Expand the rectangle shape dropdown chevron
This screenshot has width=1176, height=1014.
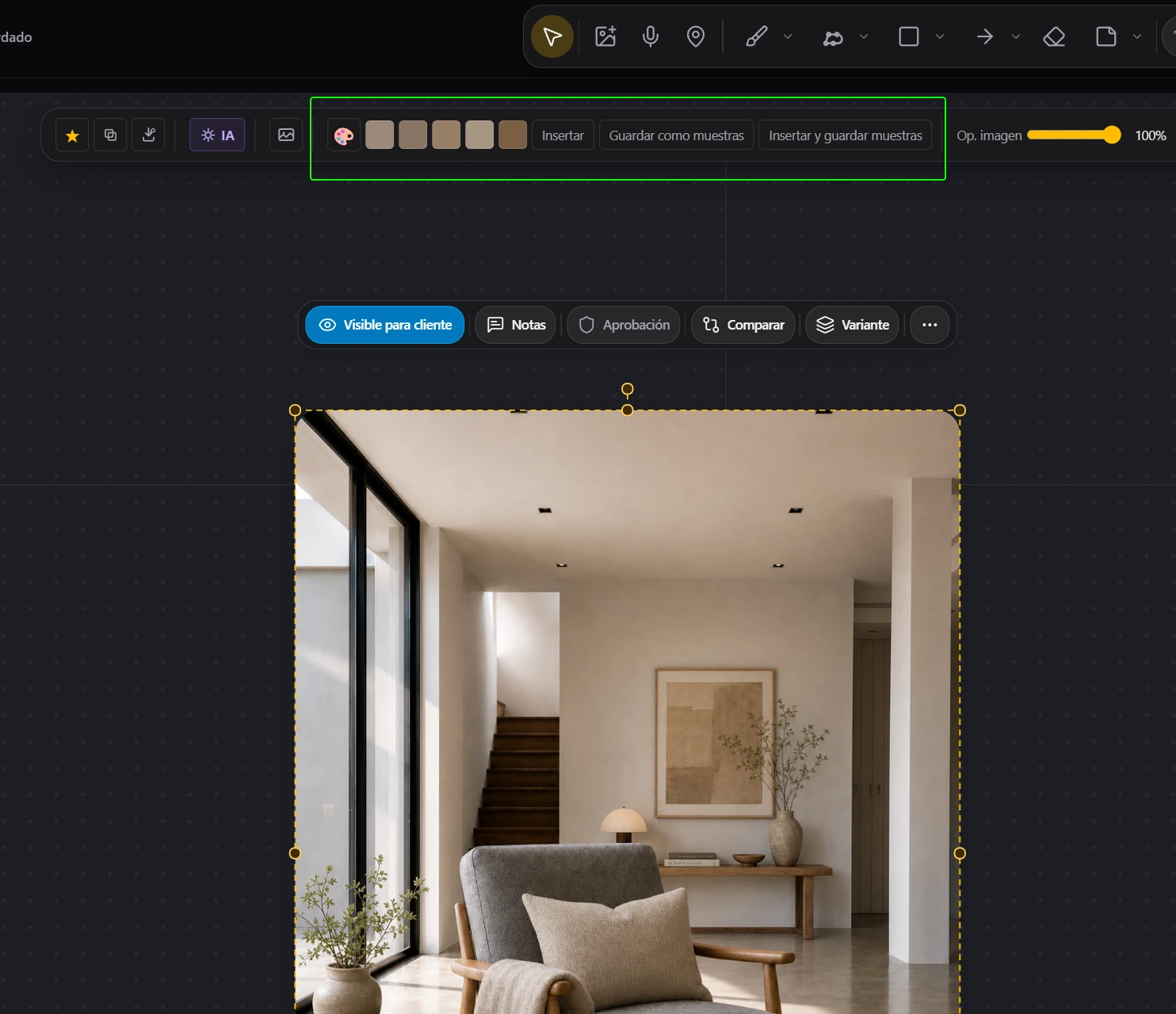[940, 36]
